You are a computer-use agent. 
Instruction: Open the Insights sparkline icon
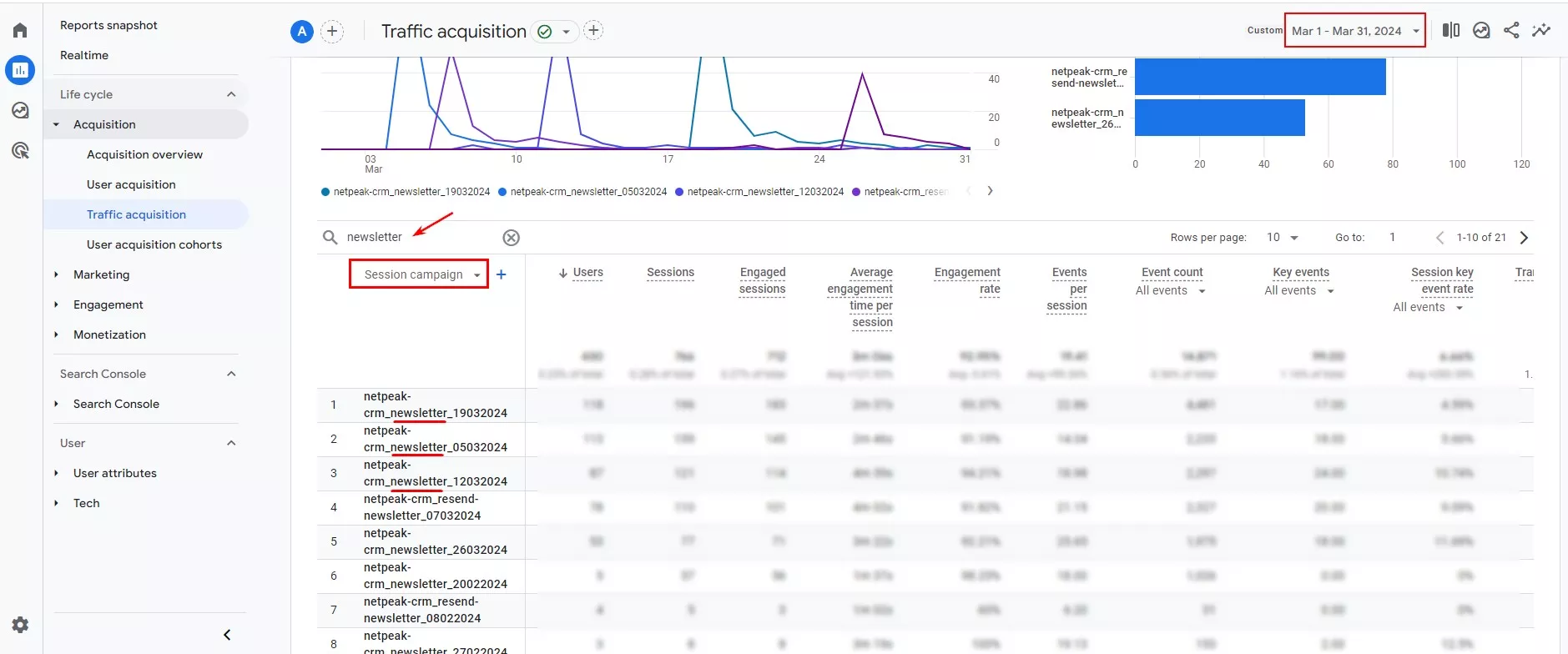1541,30
